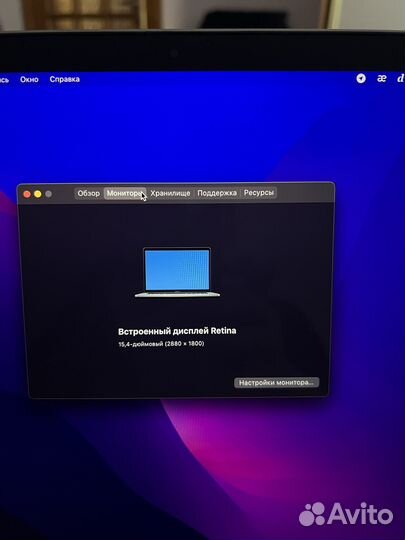405x540 pixels.
Task: Switch to the Обзор tab
Action: [89, 193]
